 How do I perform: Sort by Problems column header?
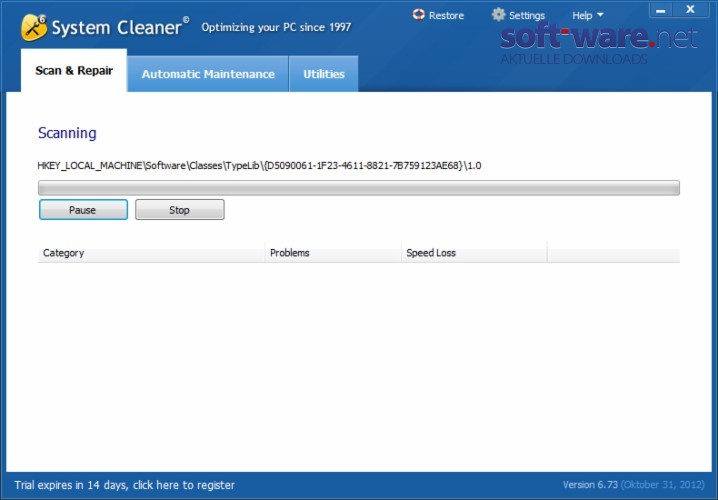[x=333, y=253]
